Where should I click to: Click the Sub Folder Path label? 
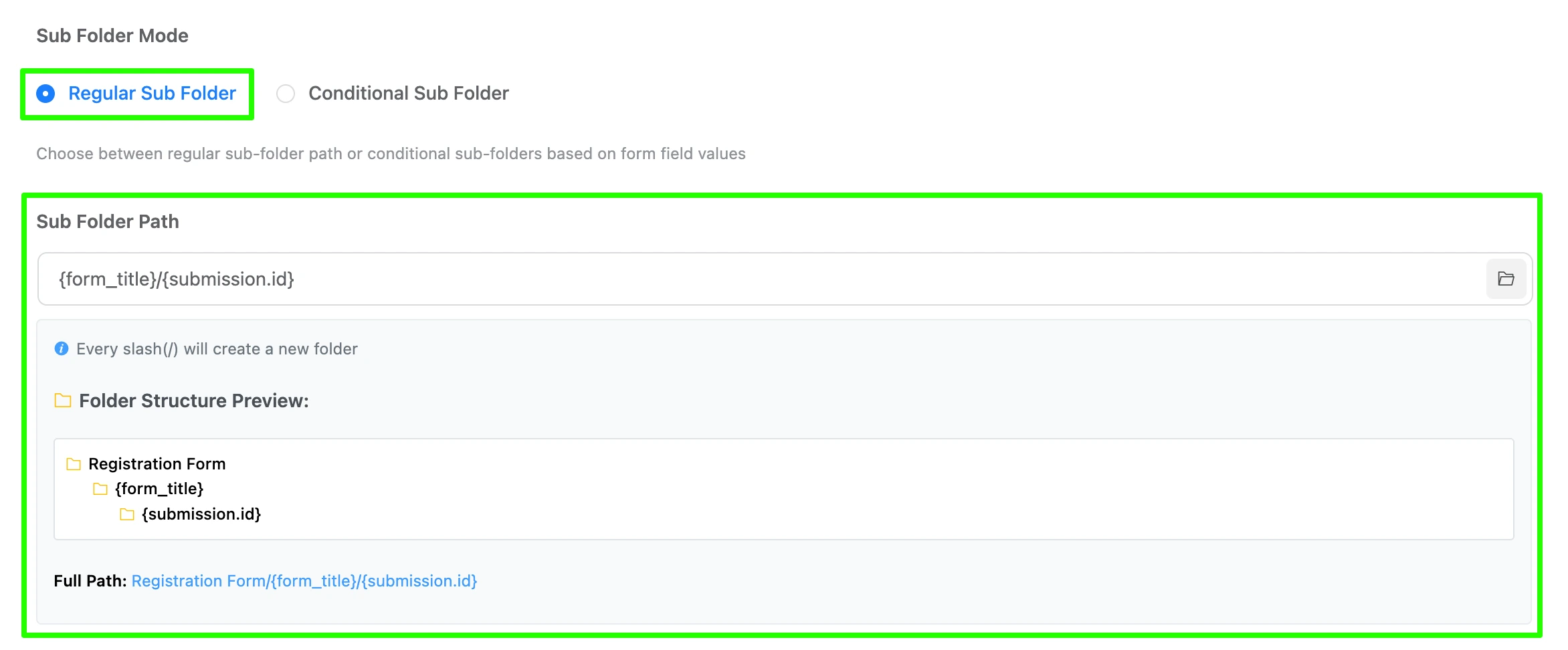point(108,221)
